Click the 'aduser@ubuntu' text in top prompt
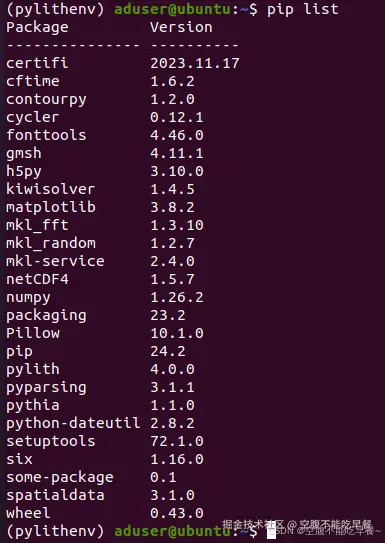 point(172,9)
